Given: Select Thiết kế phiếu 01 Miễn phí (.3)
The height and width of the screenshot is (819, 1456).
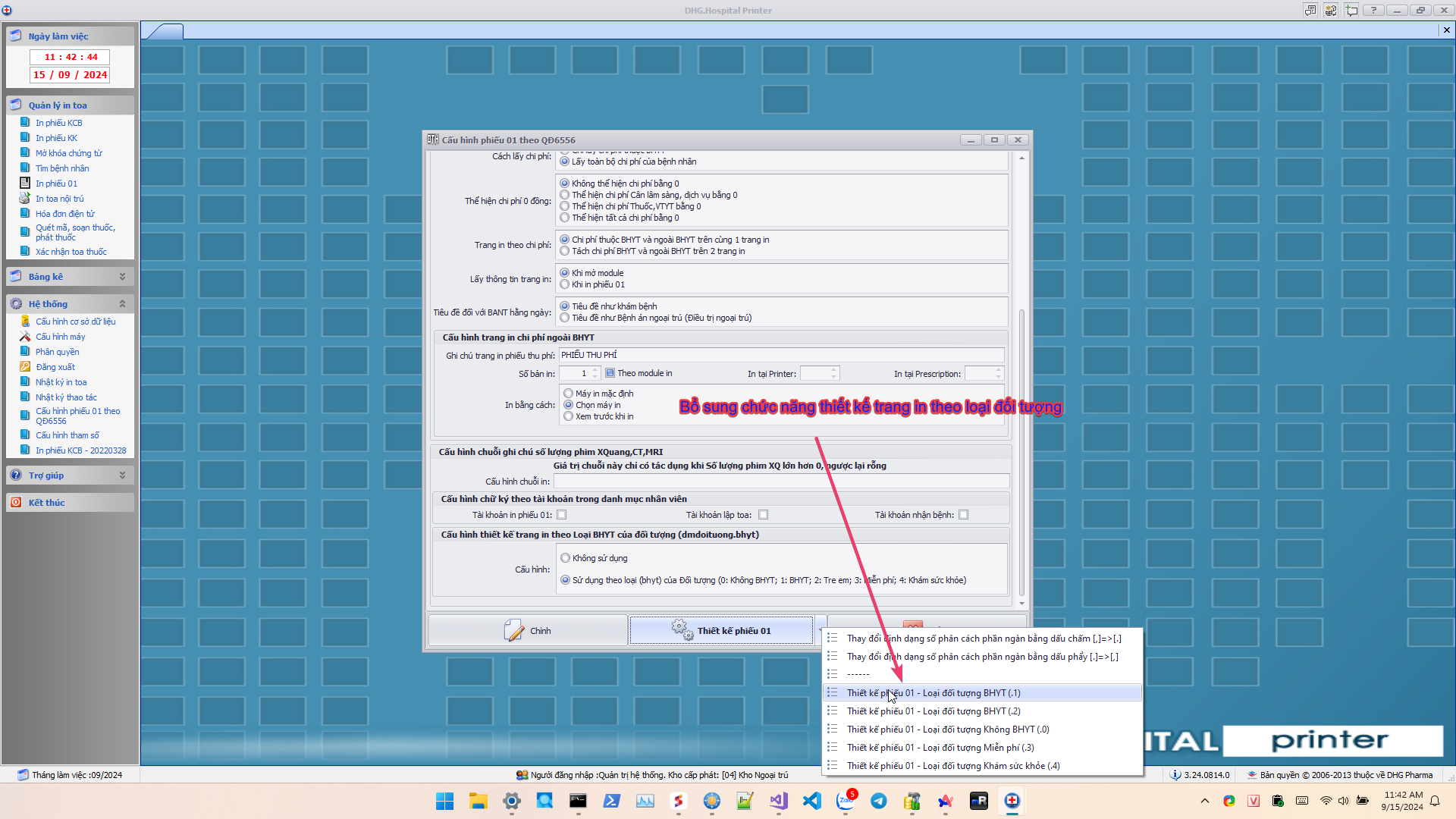Looking at the screenshot, I should (940, 748).
